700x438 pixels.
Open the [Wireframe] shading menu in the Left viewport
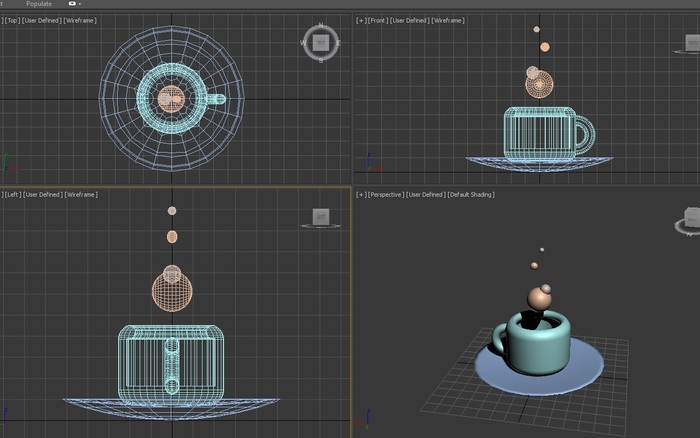[x=81, y=194]
